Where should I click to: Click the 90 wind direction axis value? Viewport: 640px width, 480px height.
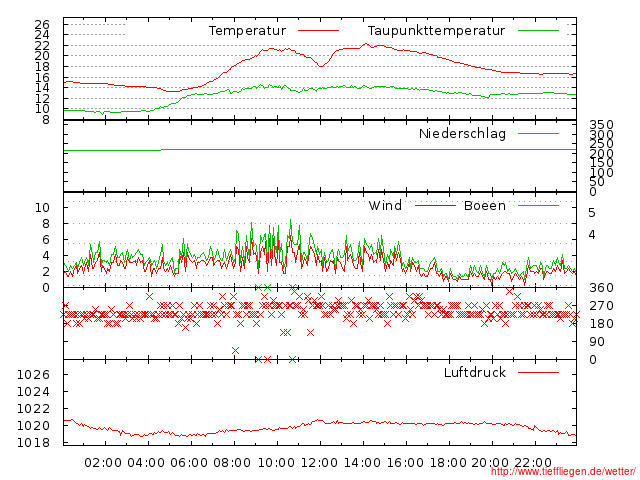[597, 342]
